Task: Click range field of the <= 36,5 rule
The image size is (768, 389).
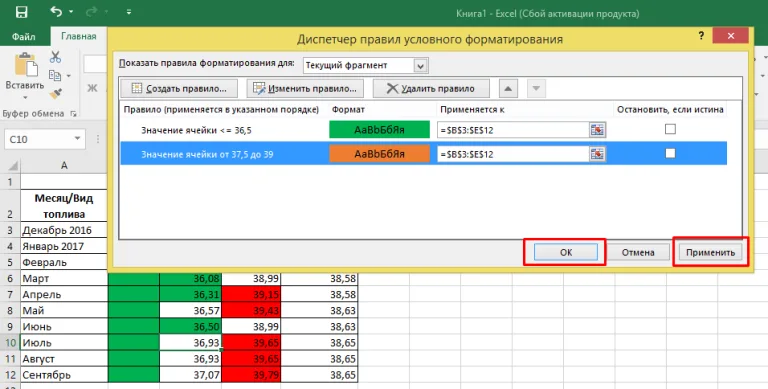Action: coord(513,130)
